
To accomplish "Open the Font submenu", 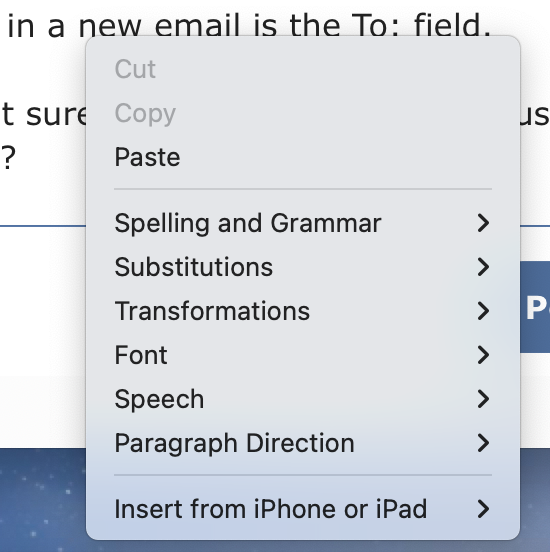I will [303, 355].
